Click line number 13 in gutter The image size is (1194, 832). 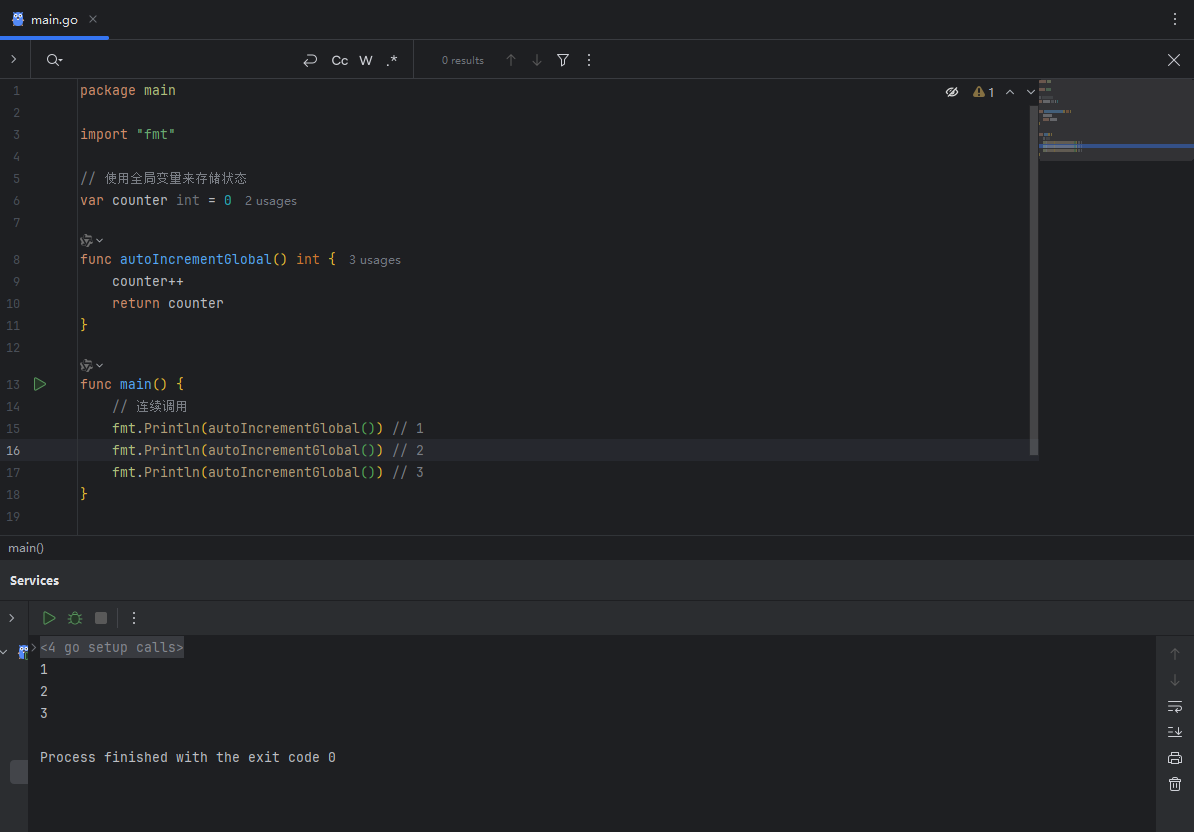[x=13, y=384]
